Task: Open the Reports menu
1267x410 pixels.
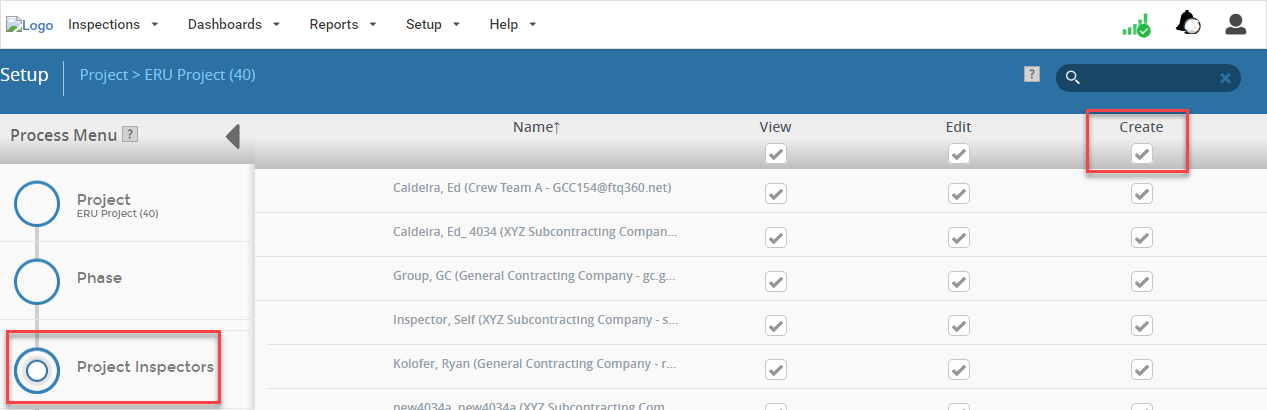Action: coord(343,24)
